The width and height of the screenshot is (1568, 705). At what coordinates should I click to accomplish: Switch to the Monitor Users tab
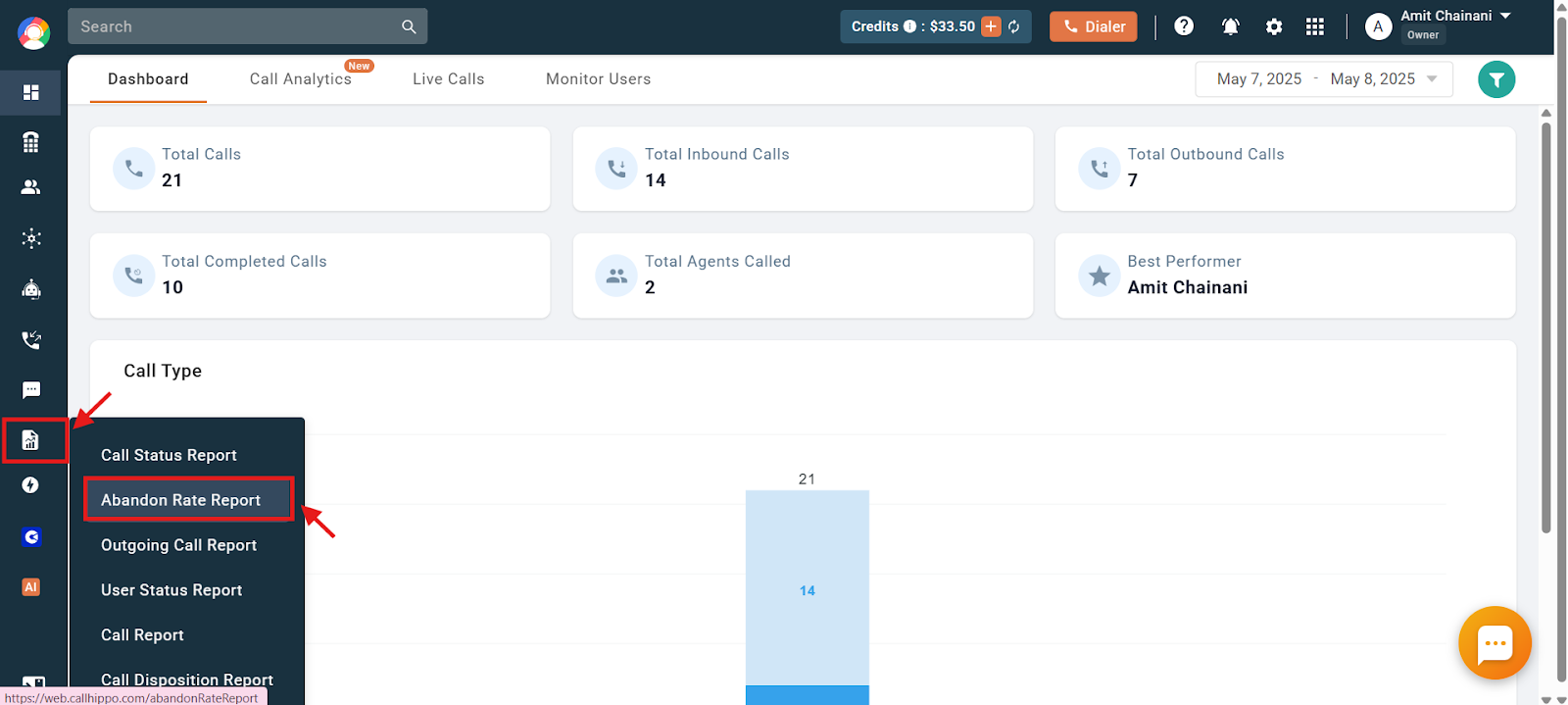point(598,79)
